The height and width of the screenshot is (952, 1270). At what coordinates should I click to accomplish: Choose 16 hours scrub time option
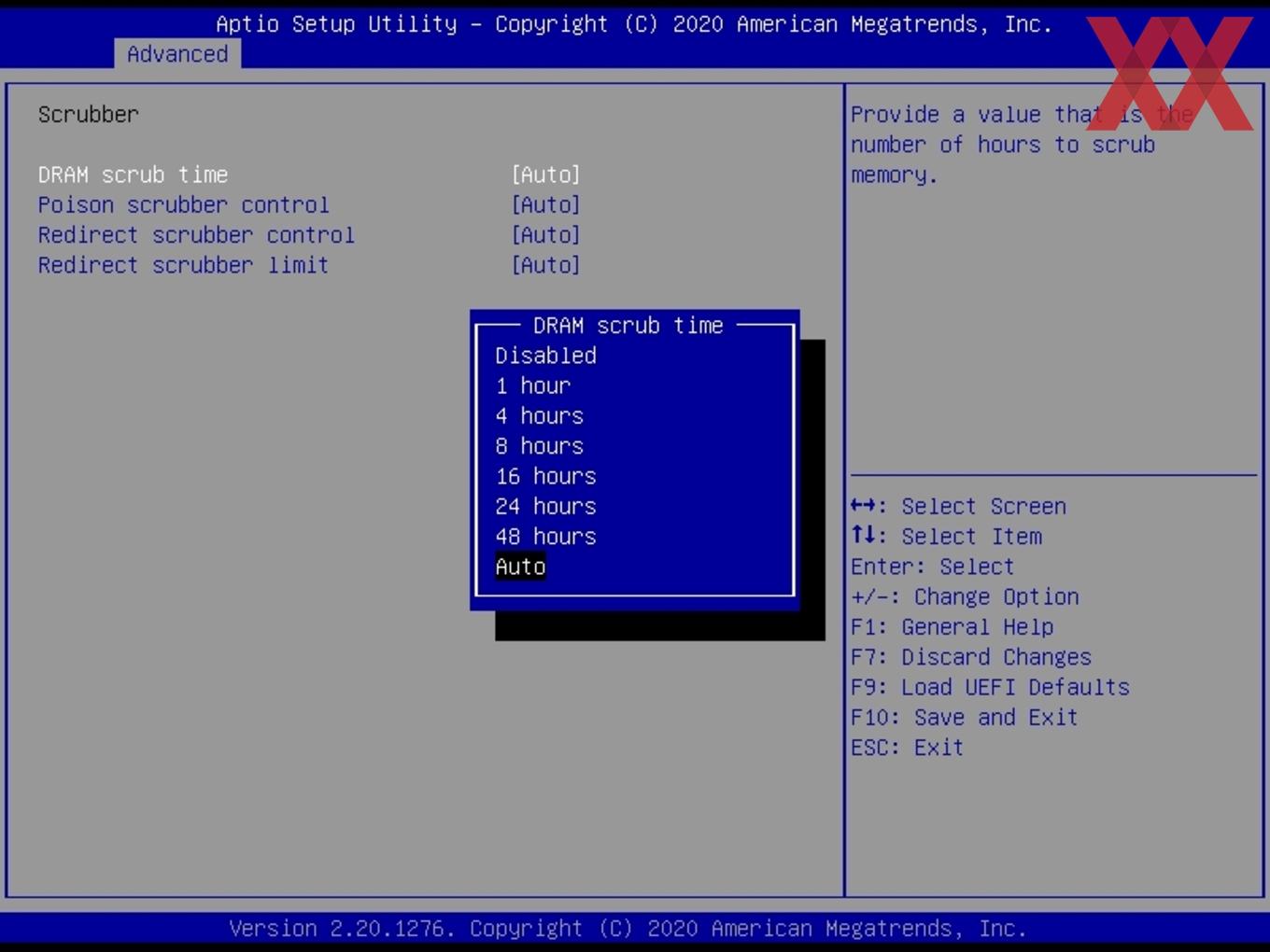click(546, 476)
